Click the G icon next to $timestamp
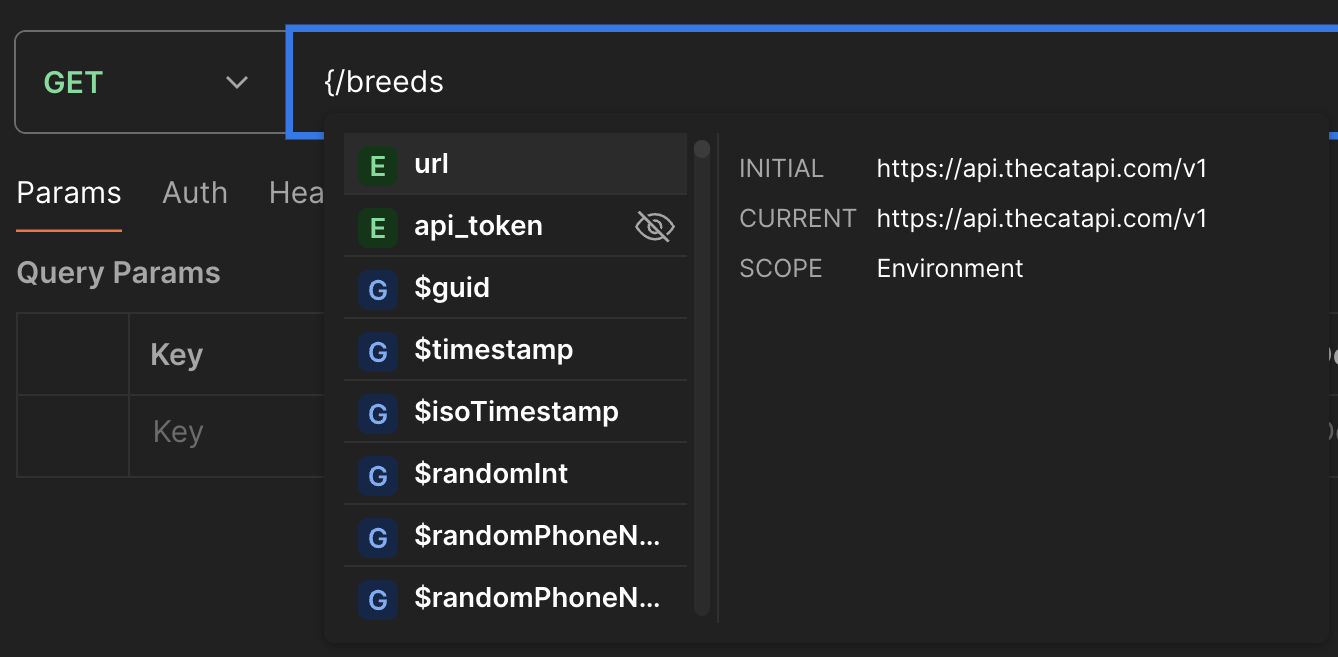Screen dimensions: 1338x657 click(x=378, y=351)
